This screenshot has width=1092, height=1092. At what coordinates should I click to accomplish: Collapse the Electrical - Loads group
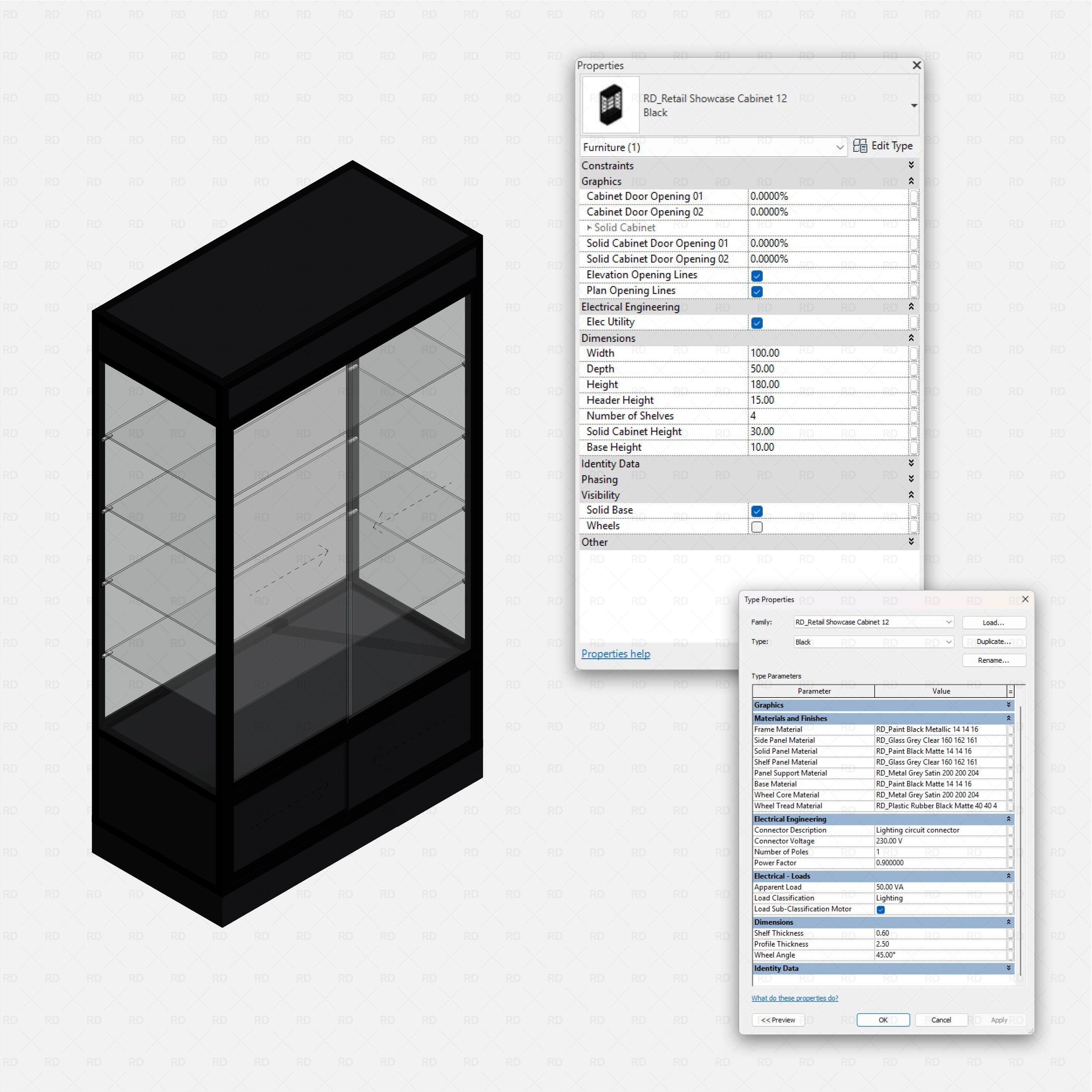pyautogui.click(x=1008, y=876)
